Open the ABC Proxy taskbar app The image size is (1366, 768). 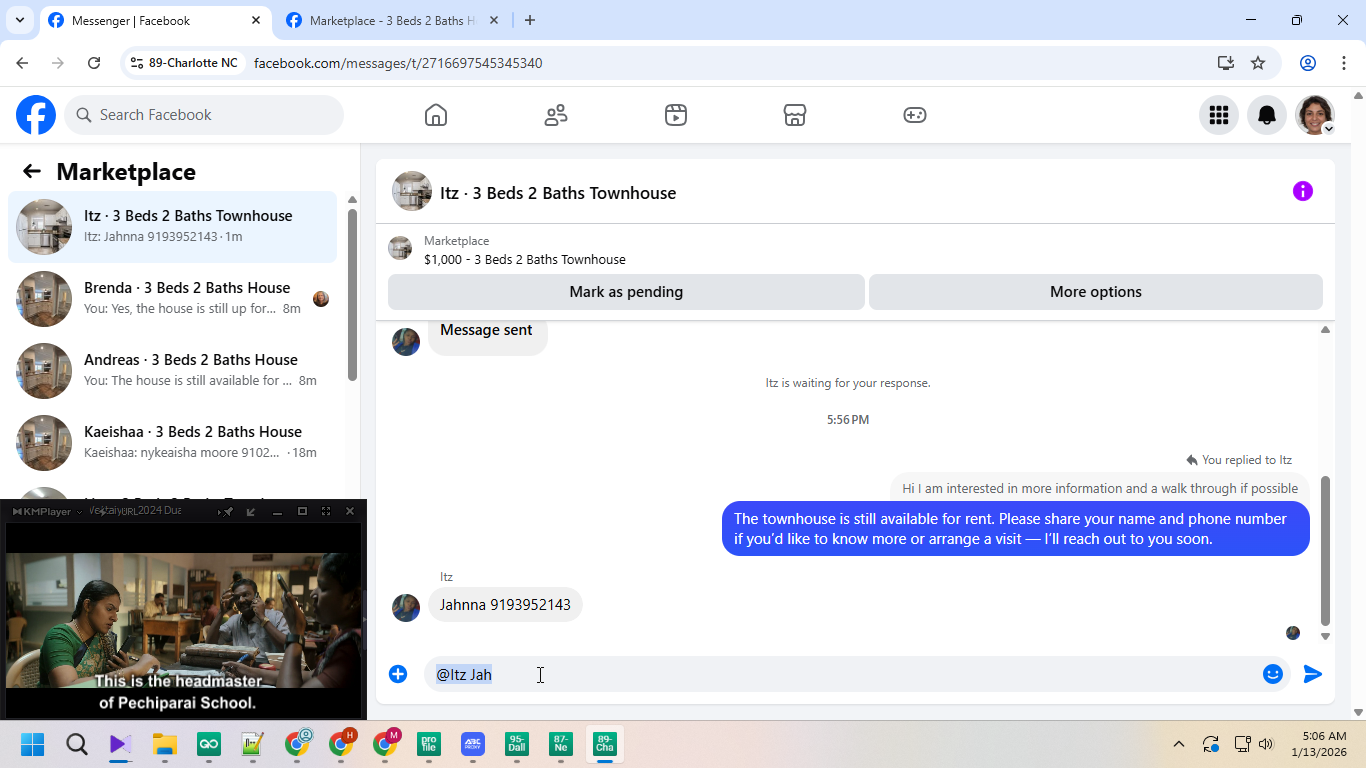pyautogui.click(x=473, y=744)
